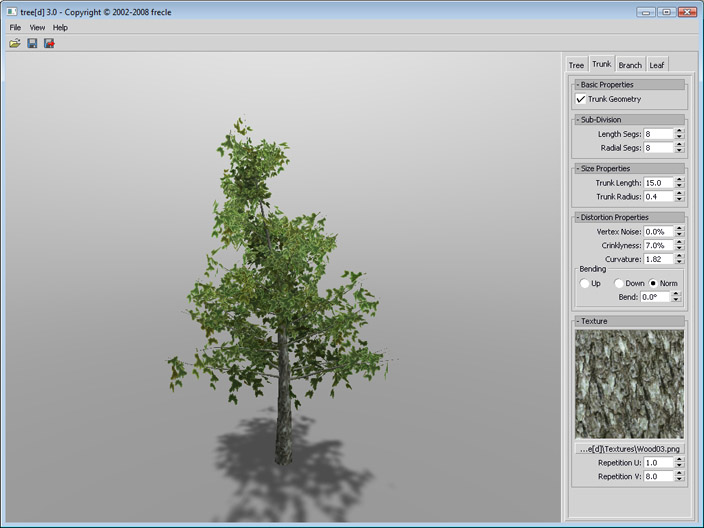The width and height of the screenshot is (704, 528).
Task: Switch to the Leaf tab
Action: (657, 65)
